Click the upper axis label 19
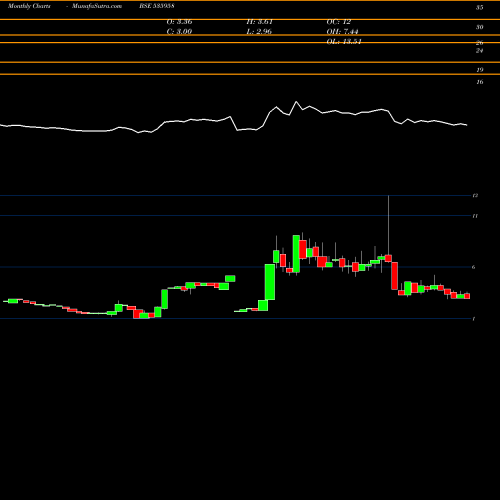 pyautogui.click(x=479, y=70)
